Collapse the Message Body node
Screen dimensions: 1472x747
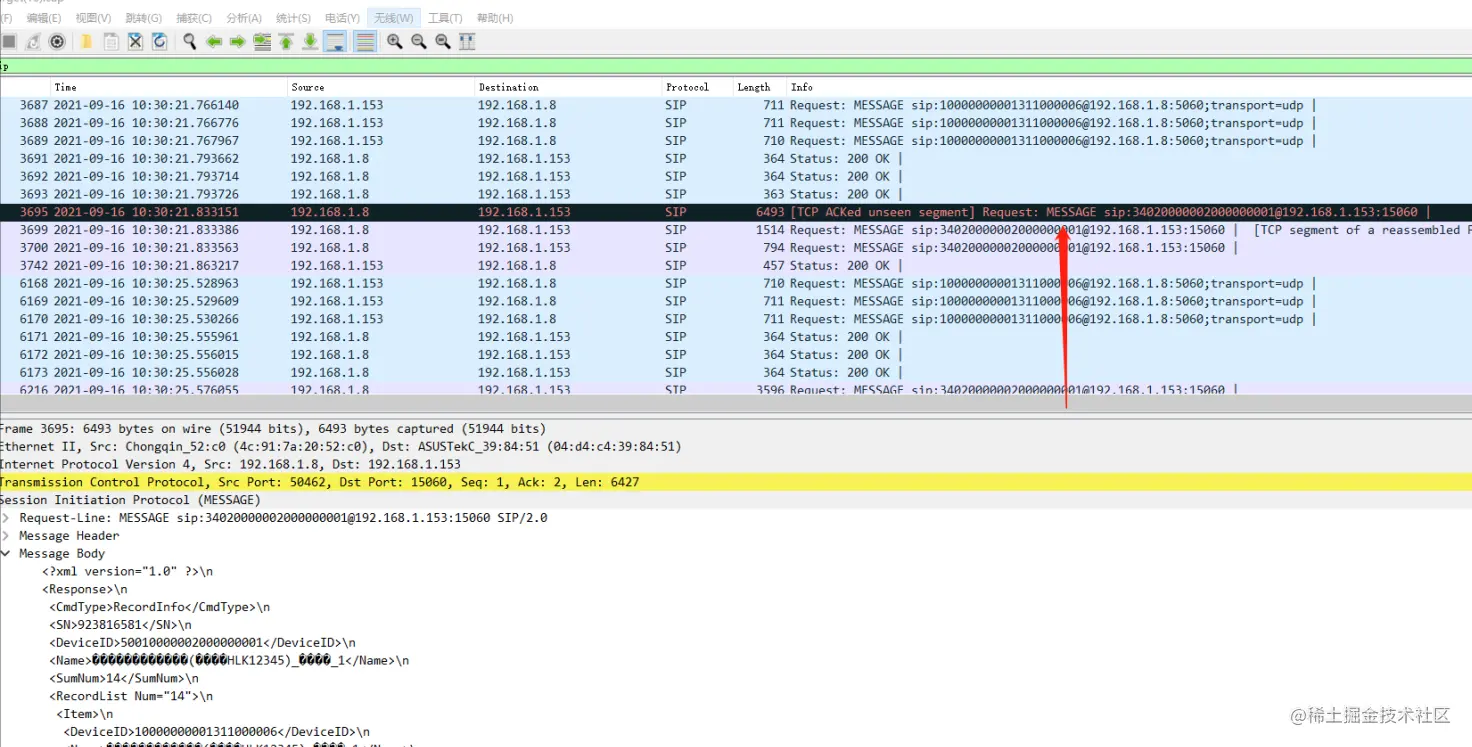point(6,554)
